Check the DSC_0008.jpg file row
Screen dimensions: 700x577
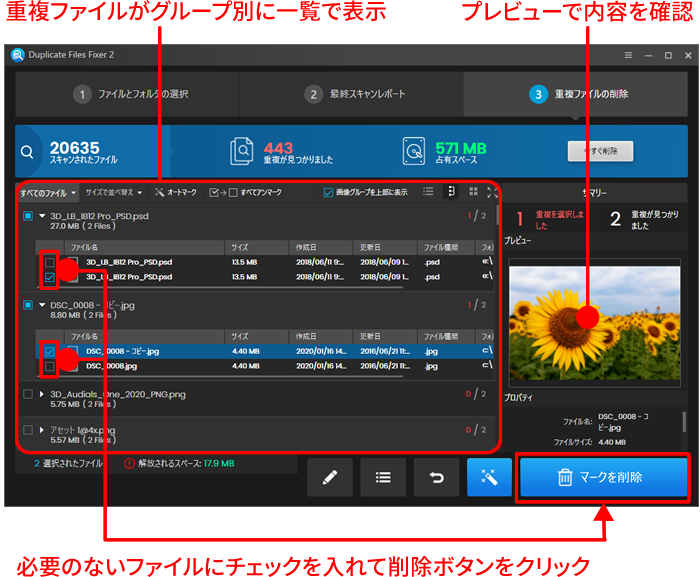50,367
